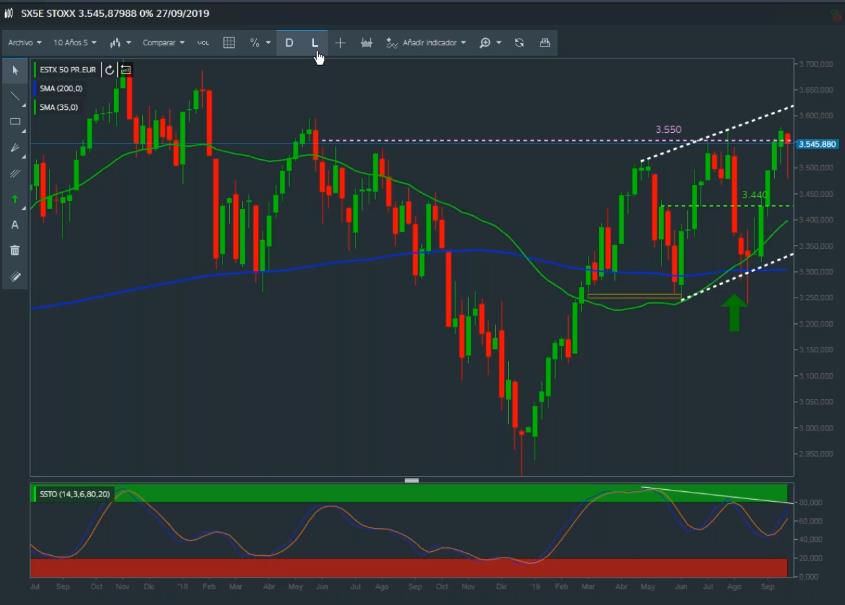The height and width of the screenshot is (605, 845).
Task: Select the green up arrow marker tool
Action: 15,199
